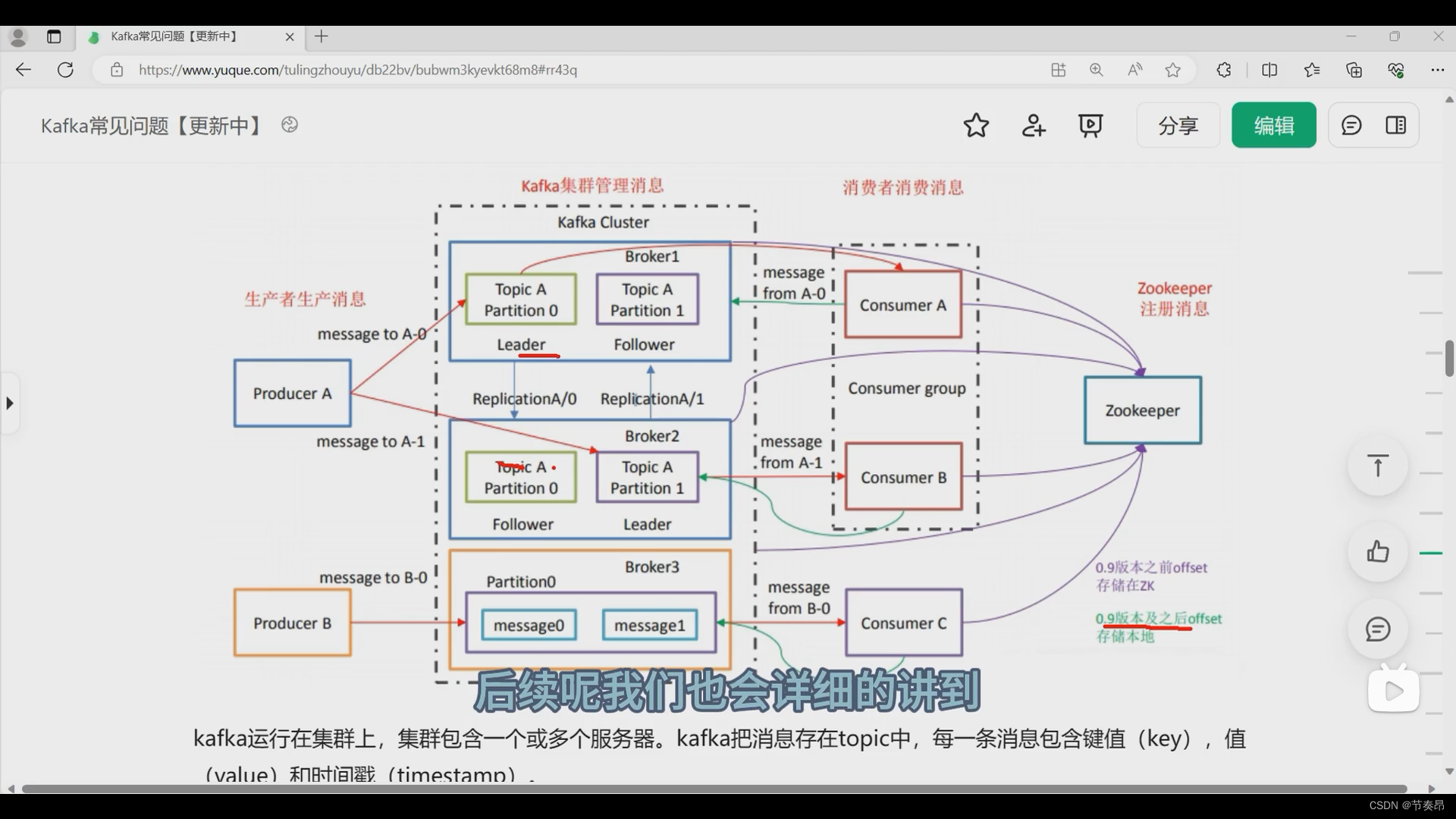Screen dimensions: 1456x819
Task: Open a new browser tab
Action: point(322,36)
